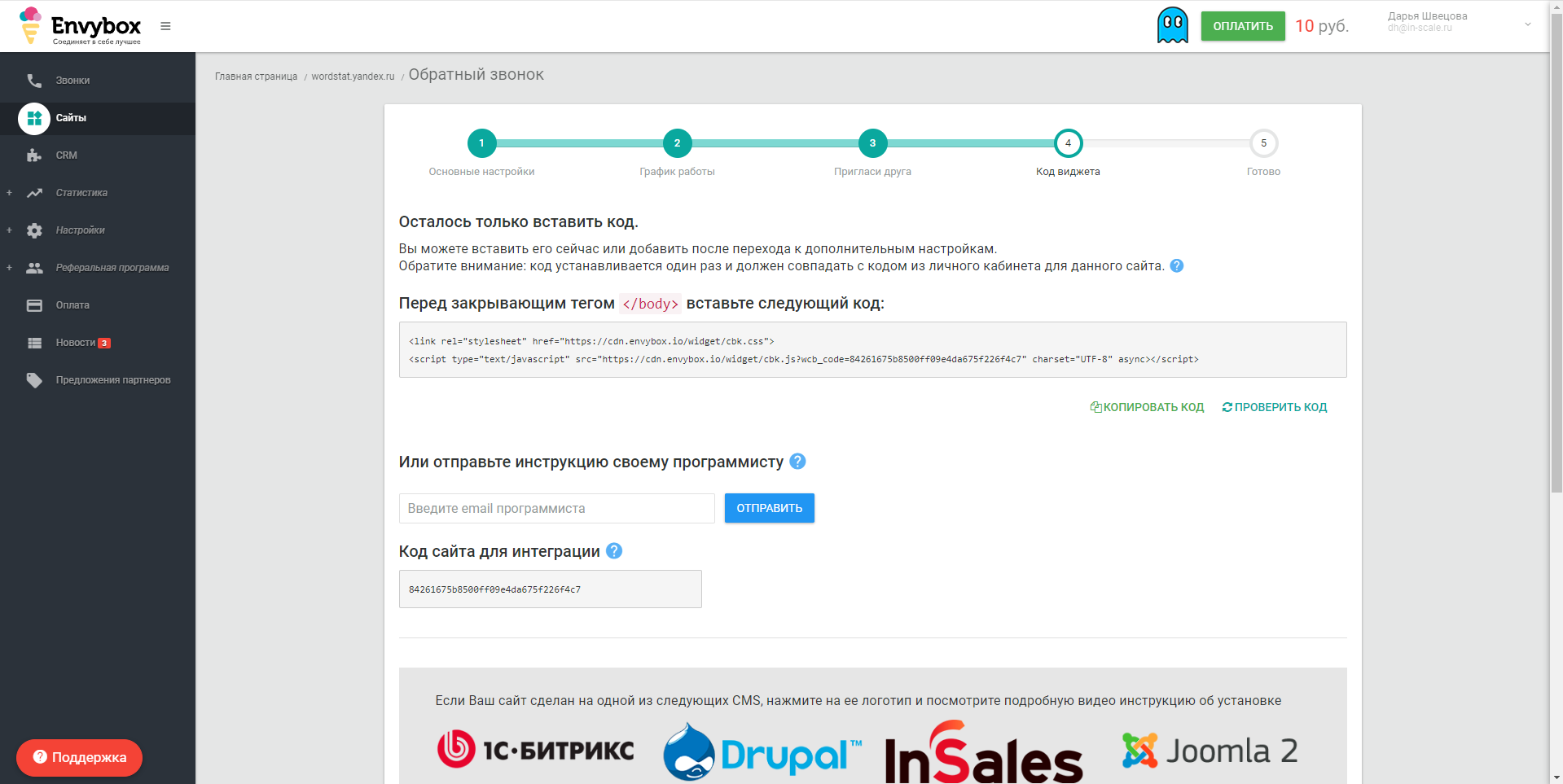Click the CRM puzzle piece icon
Screen dimensions: 1563x784
point(34,155)
